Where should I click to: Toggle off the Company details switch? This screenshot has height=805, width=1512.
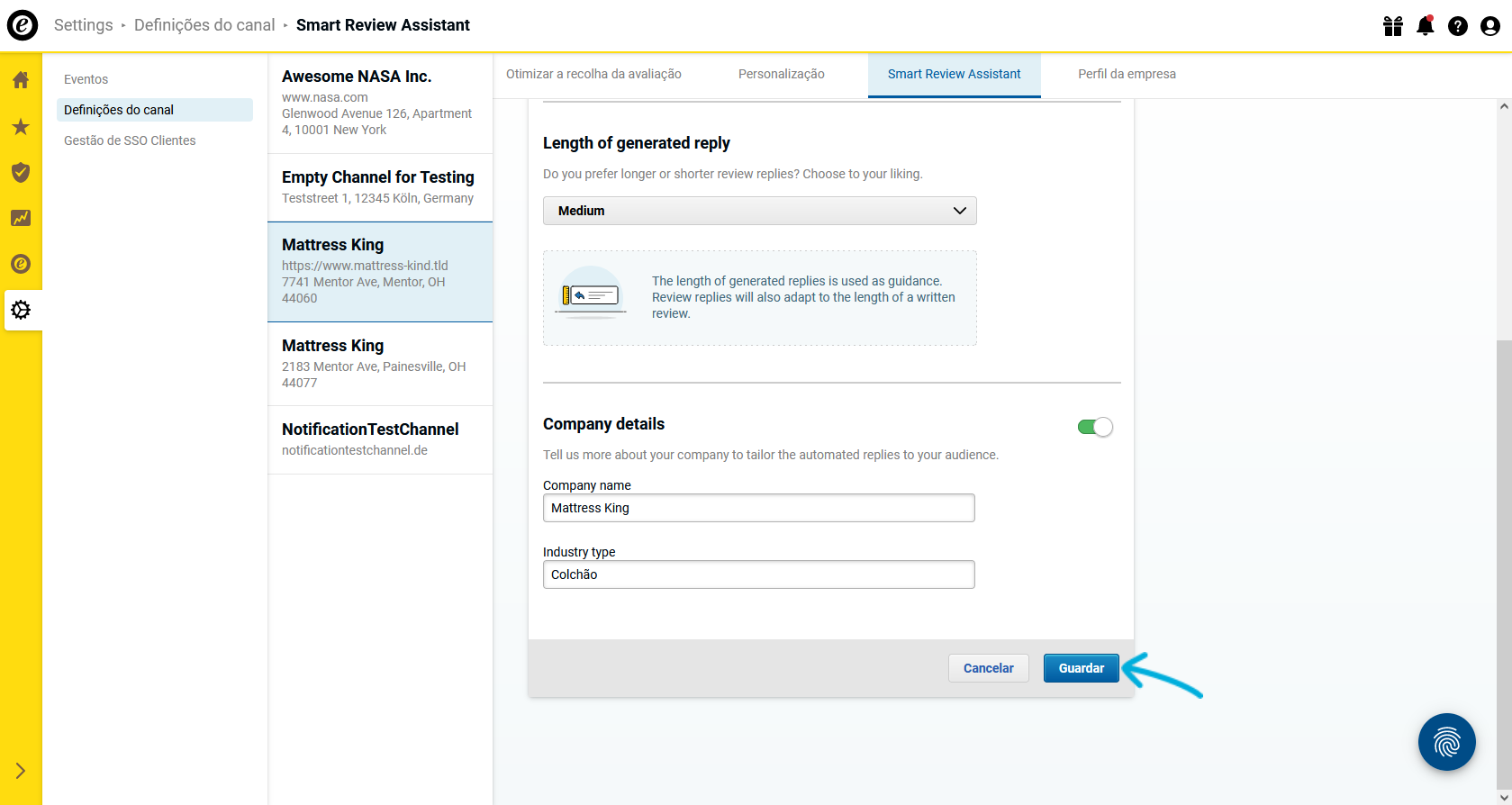pyautogui.click(x=1095, y=427)
